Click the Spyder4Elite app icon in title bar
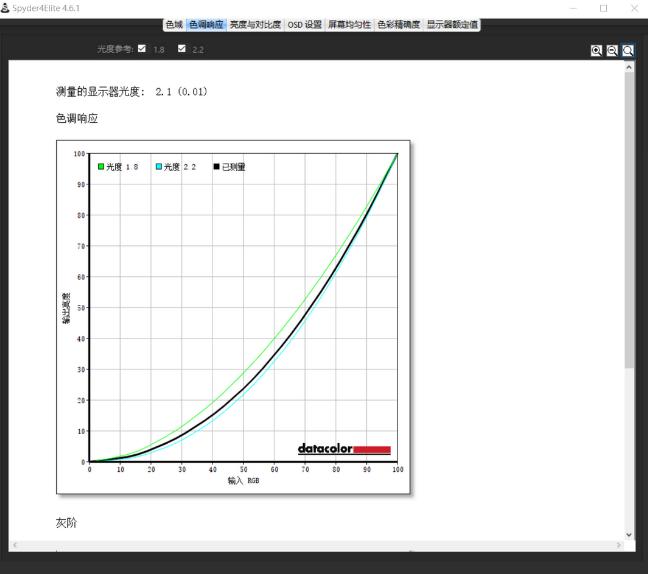Screen dimensions: 648x574 [x=5, y=8]
